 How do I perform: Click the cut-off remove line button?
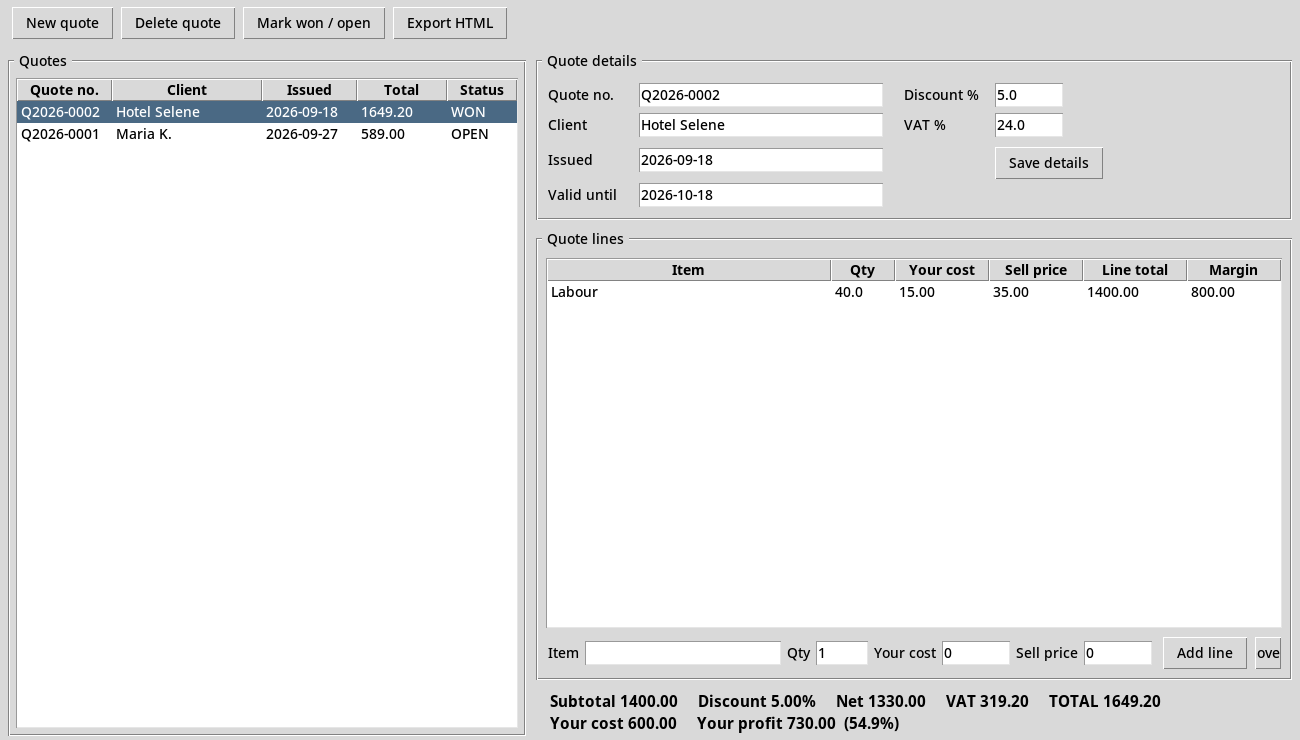pos(1268,653)
